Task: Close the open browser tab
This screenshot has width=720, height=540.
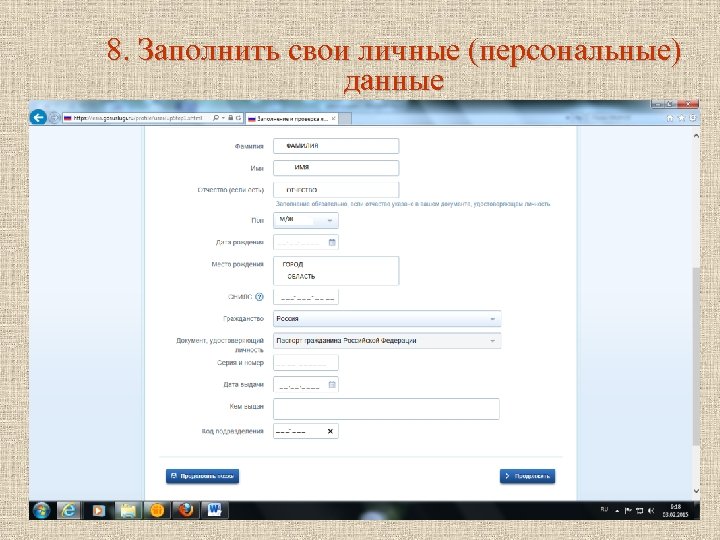Action: tap(333, 118)
